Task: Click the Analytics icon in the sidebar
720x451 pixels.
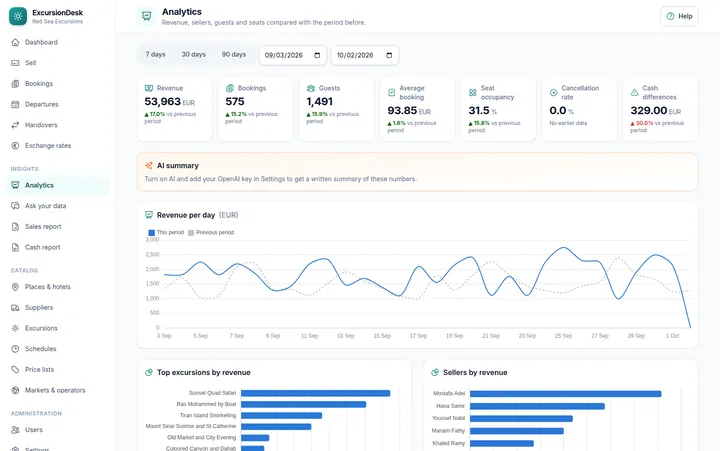Action: click(15, 185)
